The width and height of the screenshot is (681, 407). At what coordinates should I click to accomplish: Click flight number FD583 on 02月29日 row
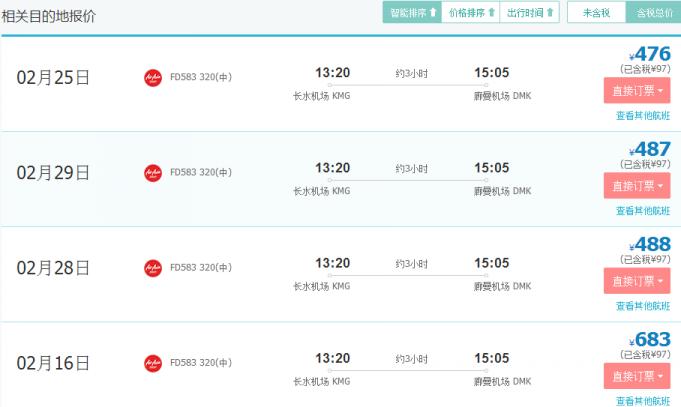coord(185,172)
